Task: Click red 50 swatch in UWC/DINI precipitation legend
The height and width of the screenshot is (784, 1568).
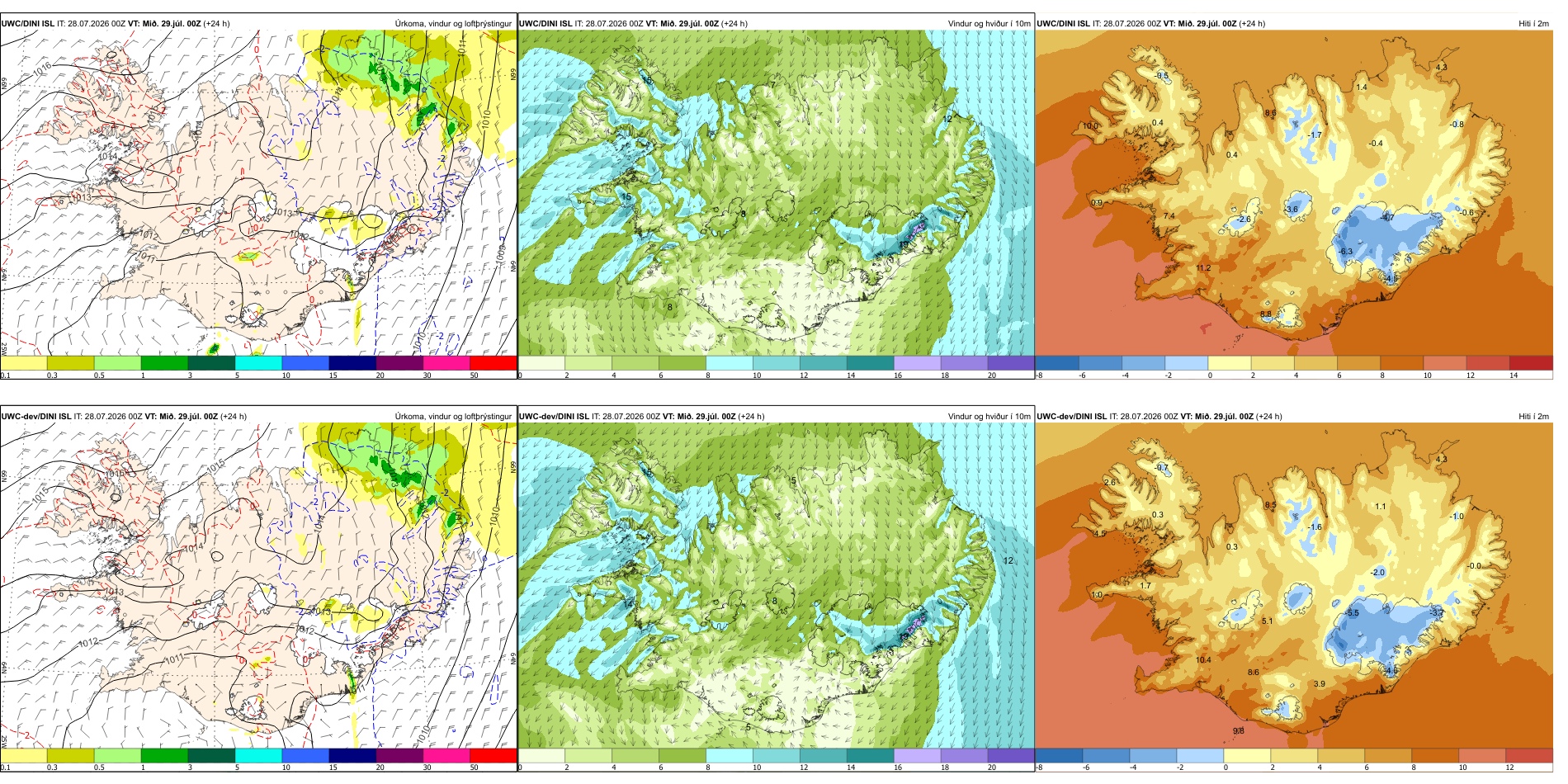Action: point(493,362)
